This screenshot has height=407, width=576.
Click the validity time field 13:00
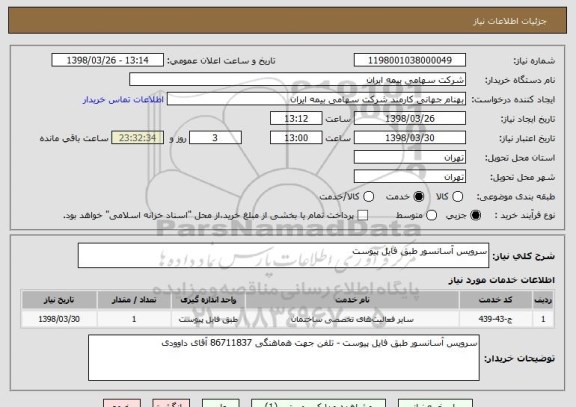tap(296, 138)
